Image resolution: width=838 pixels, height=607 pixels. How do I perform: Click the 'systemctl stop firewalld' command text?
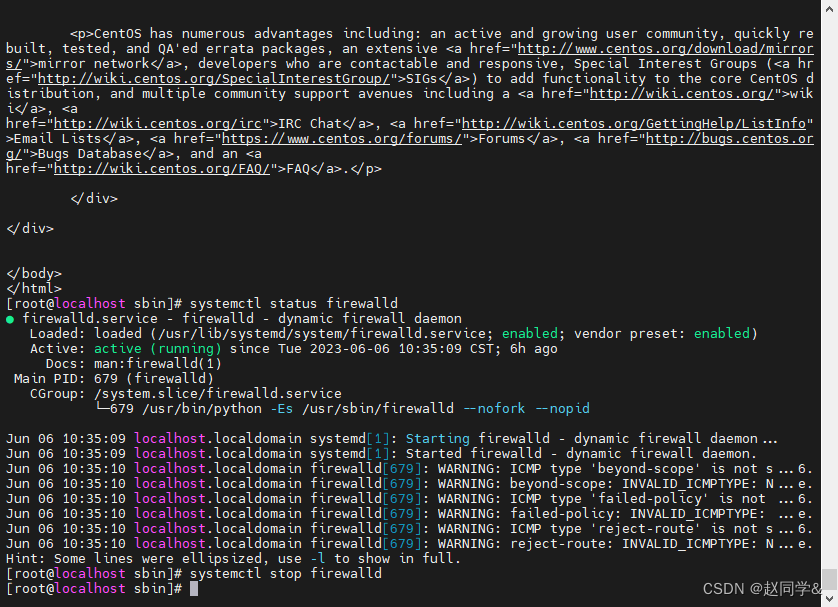point(285,573)
